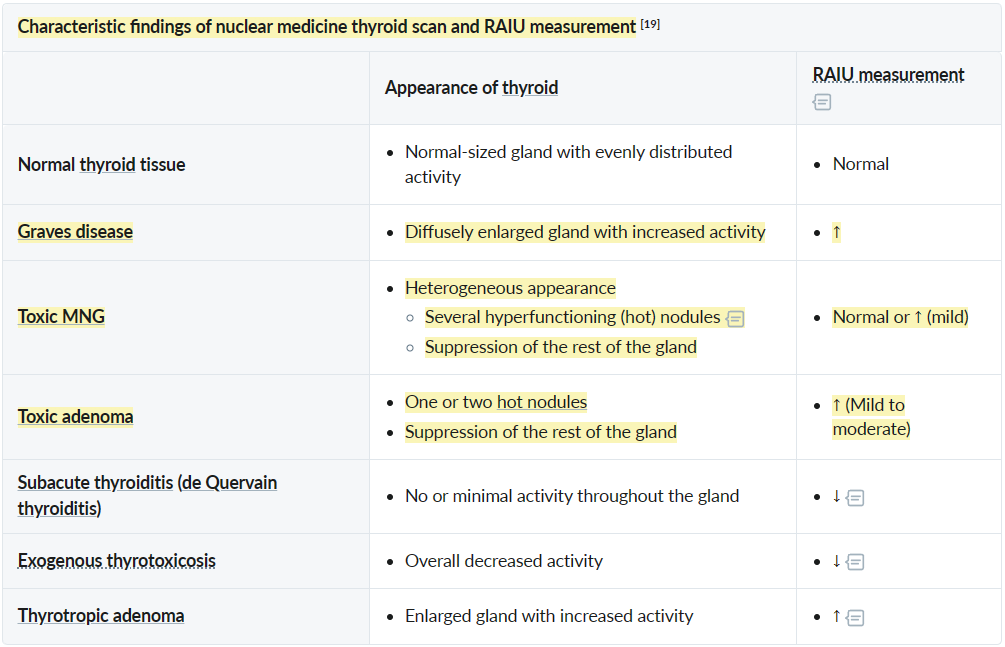Click note icon after hot nodules text
The image size is (1005, 647).
[x=735, y=319]
